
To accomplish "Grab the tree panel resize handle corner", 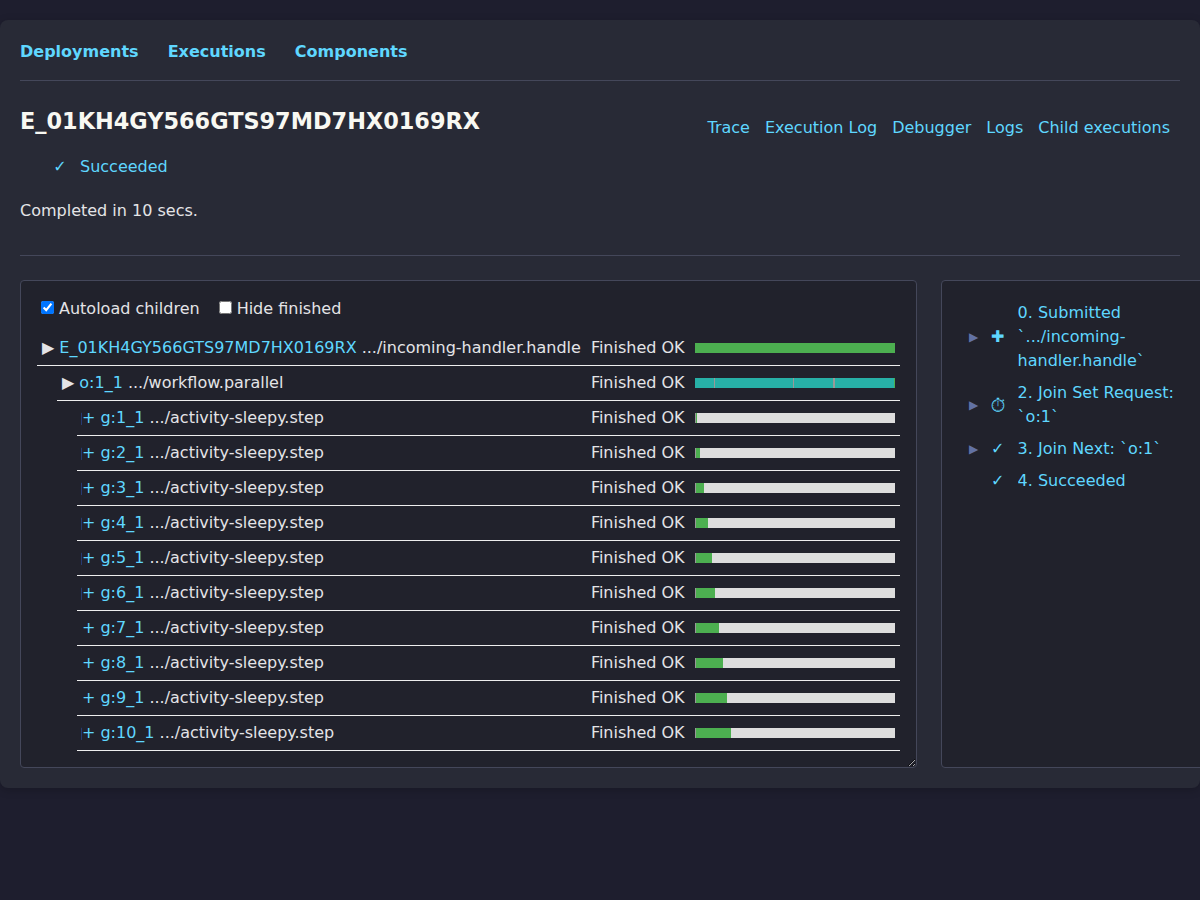I will point(911,762).
